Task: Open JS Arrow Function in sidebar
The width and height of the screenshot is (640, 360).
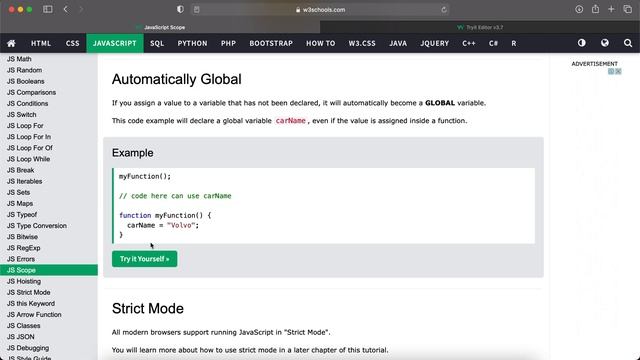Action: [49, 314]
